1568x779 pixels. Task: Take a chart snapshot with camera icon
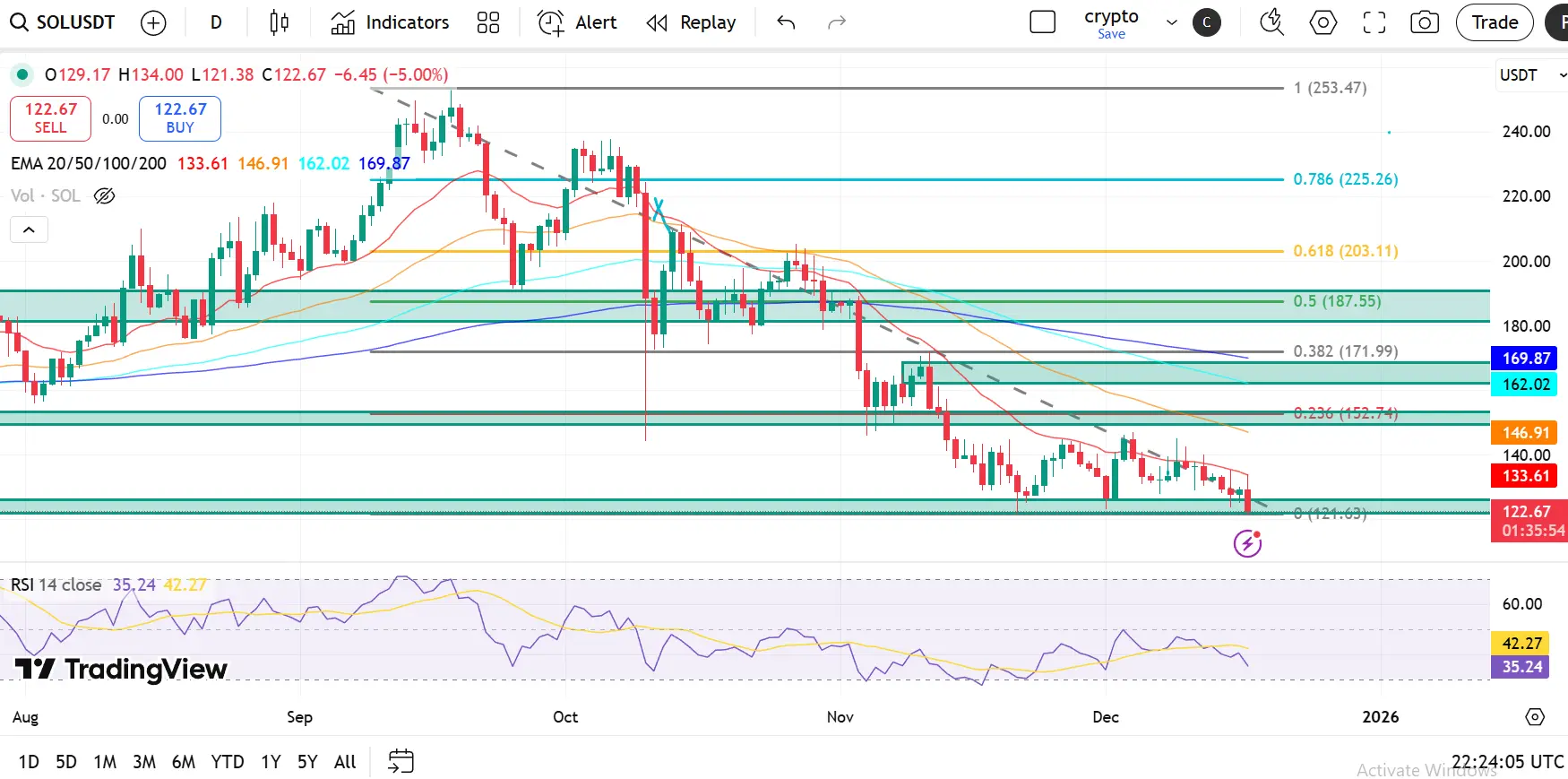click(1425, 22)
